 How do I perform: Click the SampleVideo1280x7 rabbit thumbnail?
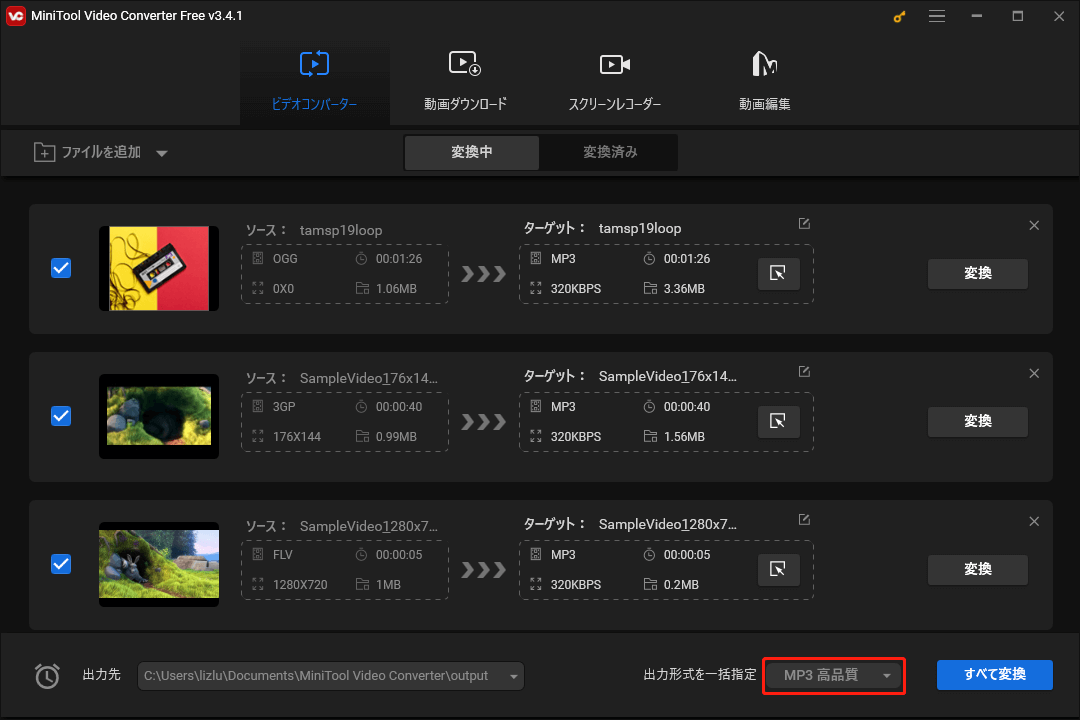coord(159,564)
